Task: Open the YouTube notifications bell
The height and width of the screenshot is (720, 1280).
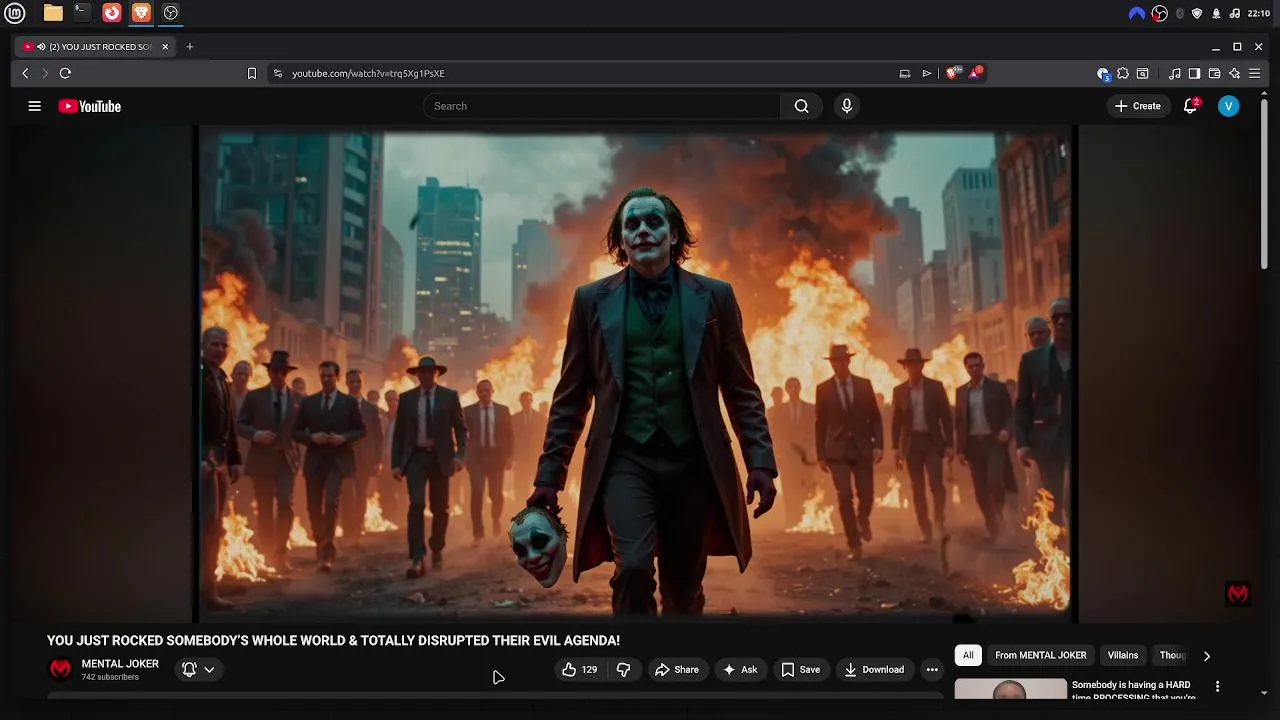Action: 1190,106
